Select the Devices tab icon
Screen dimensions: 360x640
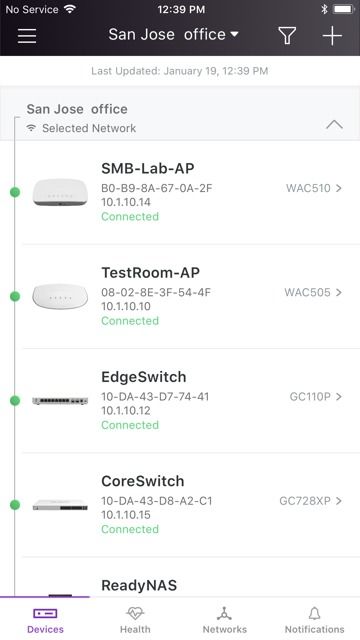pos(45,613)
